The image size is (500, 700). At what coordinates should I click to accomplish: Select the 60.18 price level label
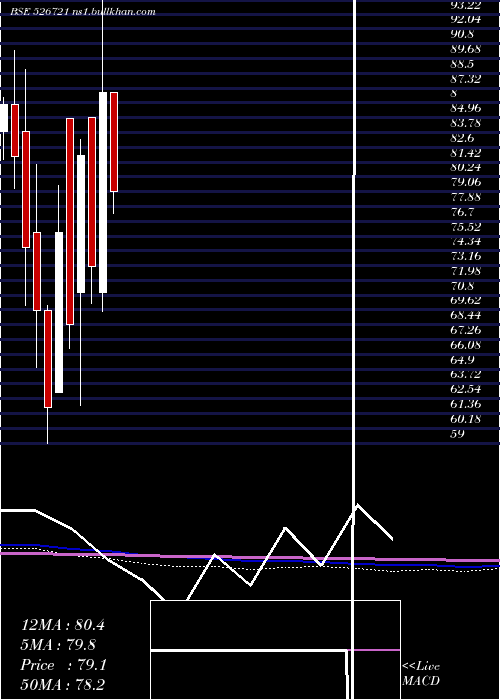tap(466, 419)
